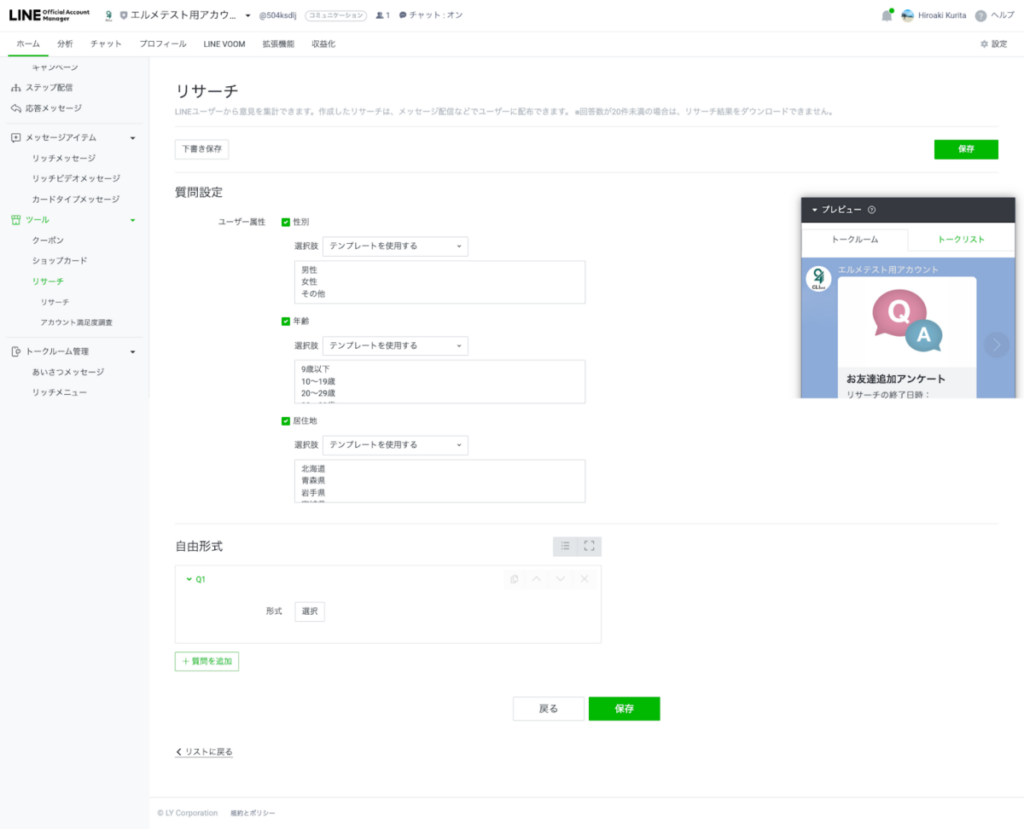1024x829 pixels.
Task: Collapse the プレビュー panel
Action: point(815,210)
